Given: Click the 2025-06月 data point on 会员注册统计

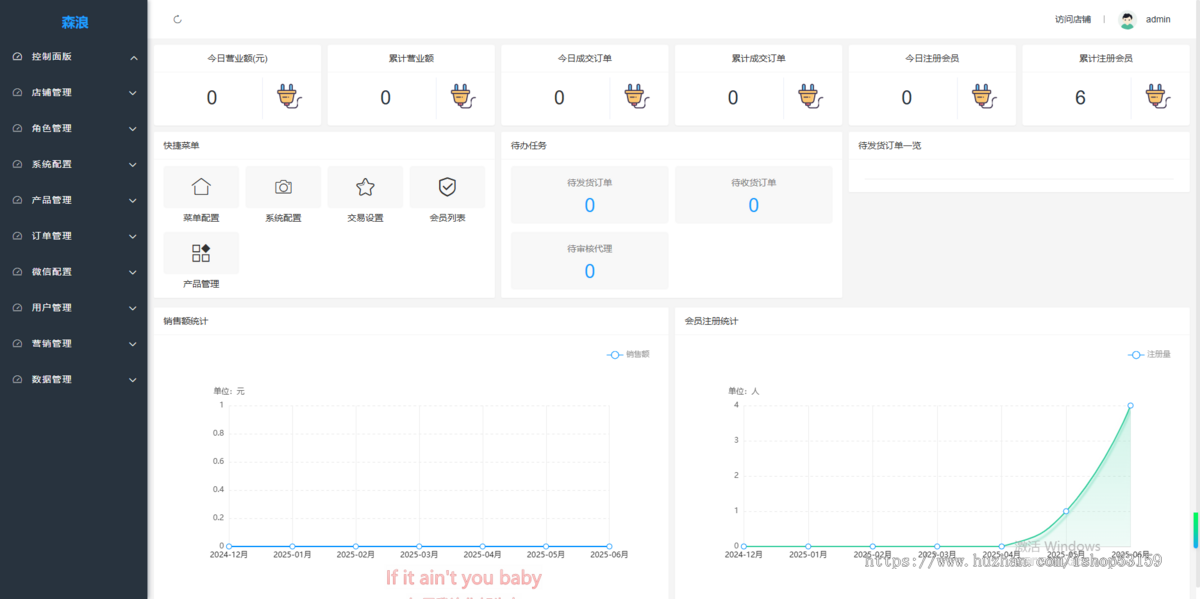Looking at the screenshot, I should pos(1130,405).
